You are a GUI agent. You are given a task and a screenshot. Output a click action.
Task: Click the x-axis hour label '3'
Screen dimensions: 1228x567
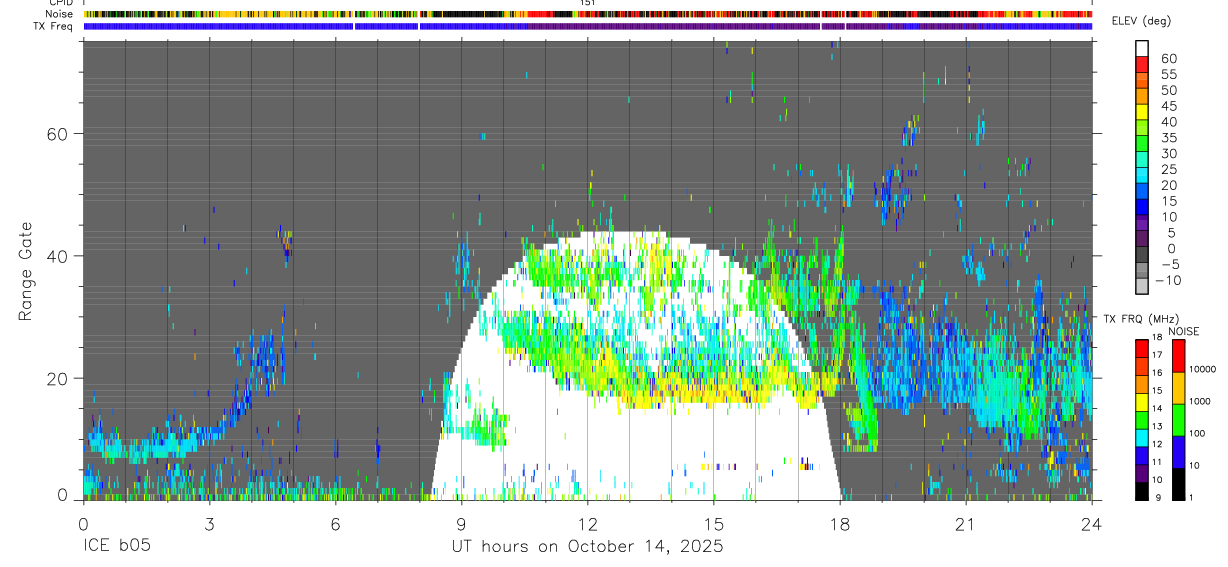click(209, 524)
